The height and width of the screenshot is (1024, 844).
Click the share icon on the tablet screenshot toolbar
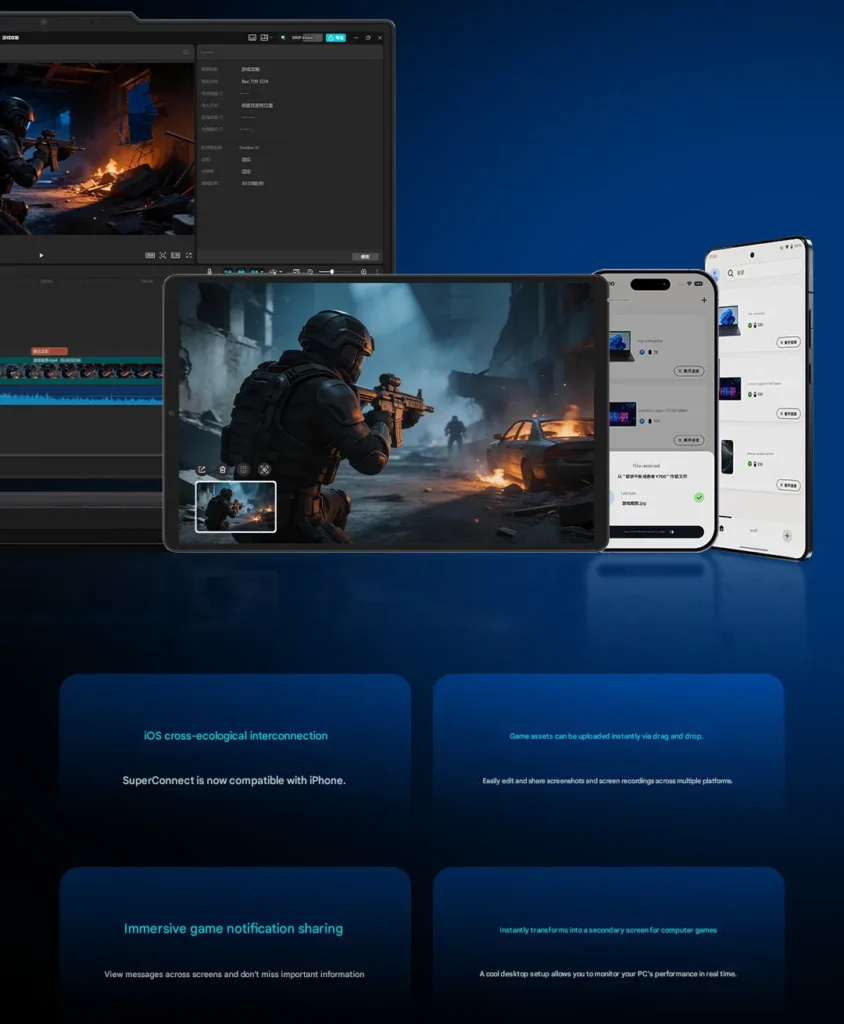pos(202,469)
